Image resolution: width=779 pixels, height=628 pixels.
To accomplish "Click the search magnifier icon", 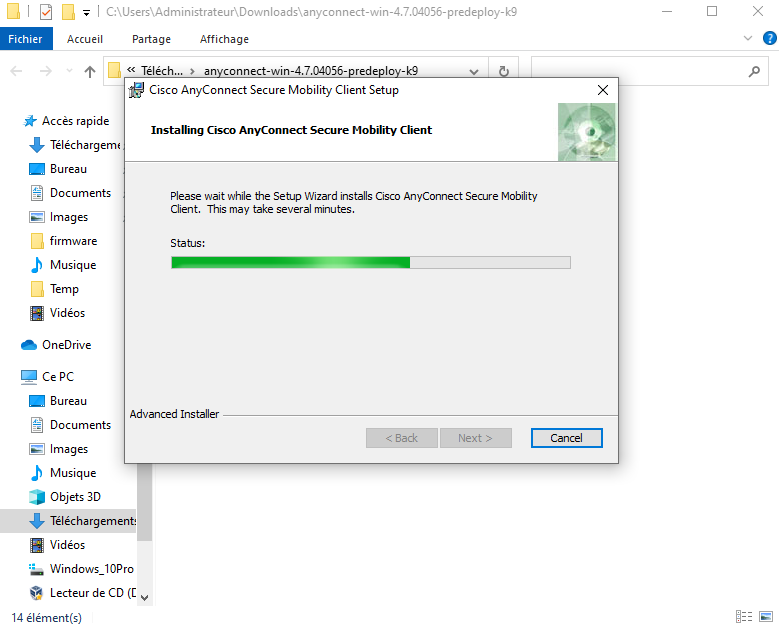I will 755,72.
